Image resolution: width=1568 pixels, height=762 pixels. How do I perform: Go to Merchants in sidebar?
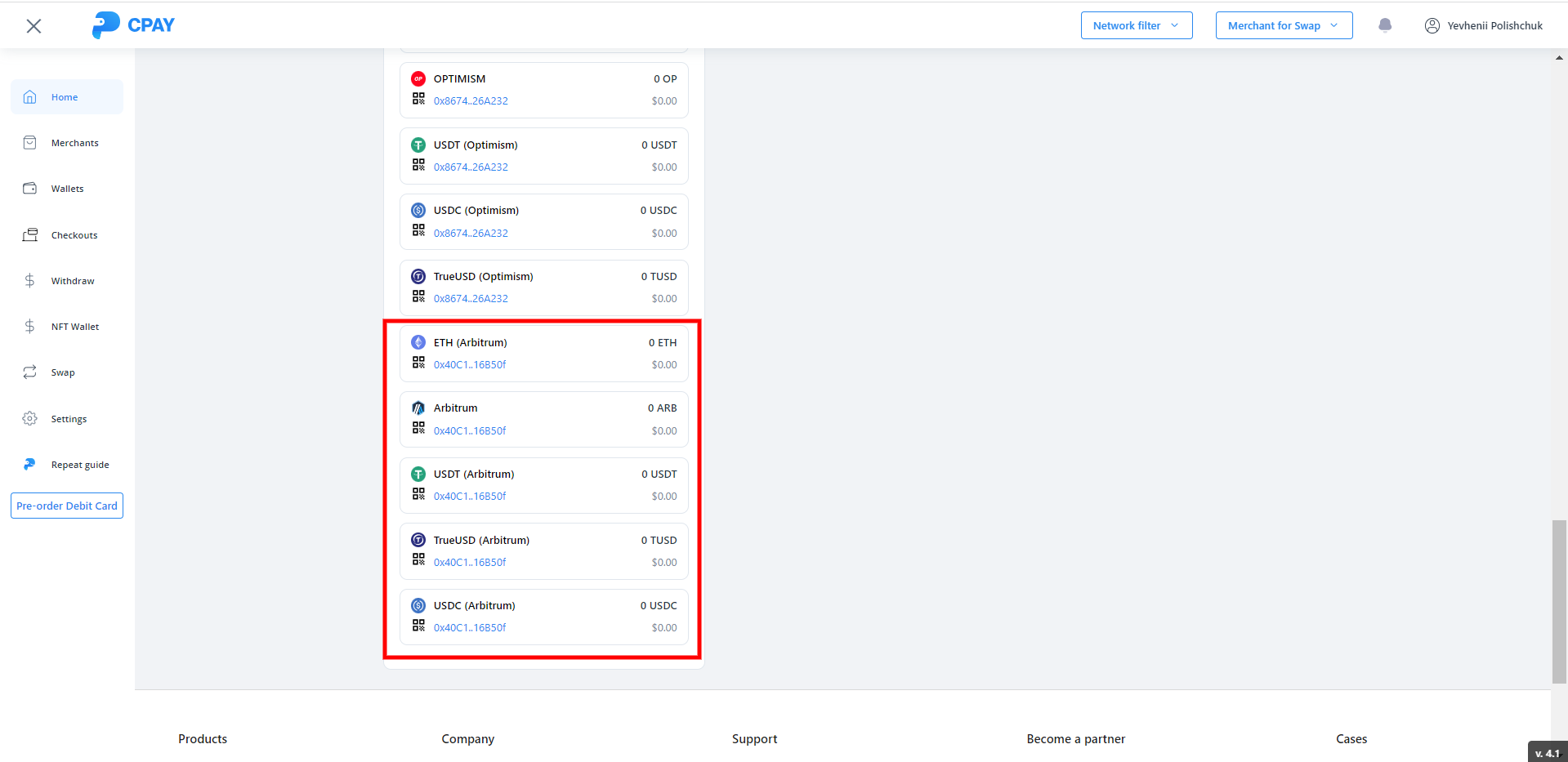(x=74, y=143)
